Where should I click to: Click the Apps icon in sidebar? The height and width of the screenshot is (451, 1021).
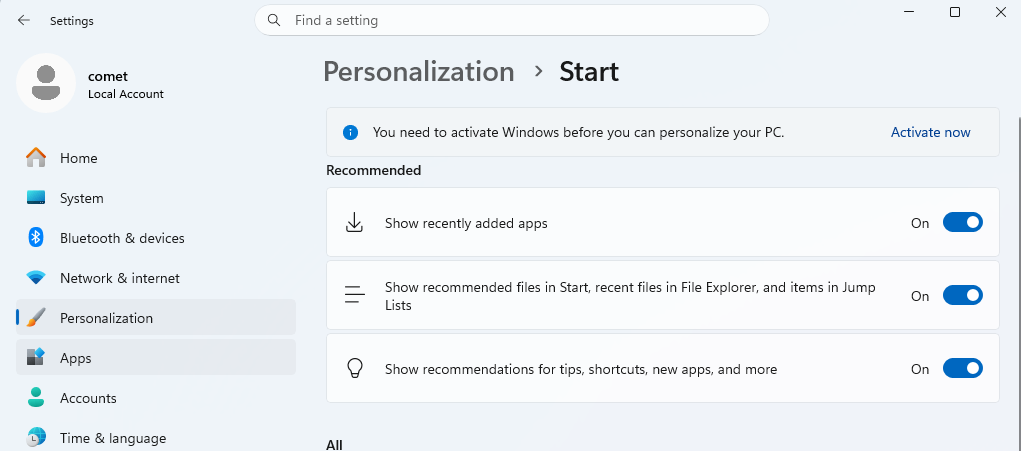coord(36,357)
